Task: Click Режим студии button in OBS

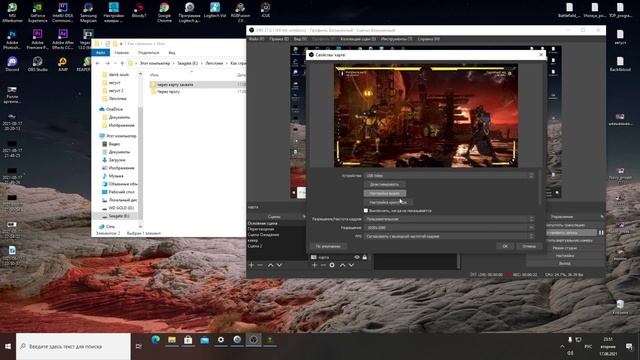Action: point(565,248)
